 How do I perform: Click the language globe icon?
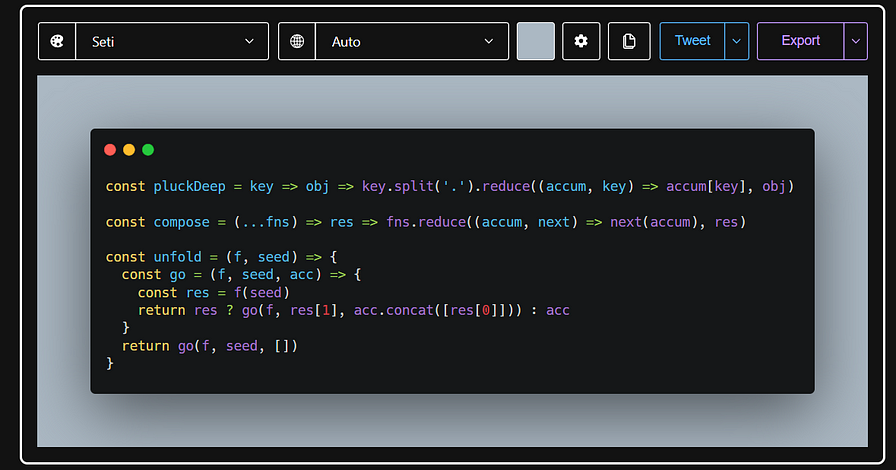297,41
